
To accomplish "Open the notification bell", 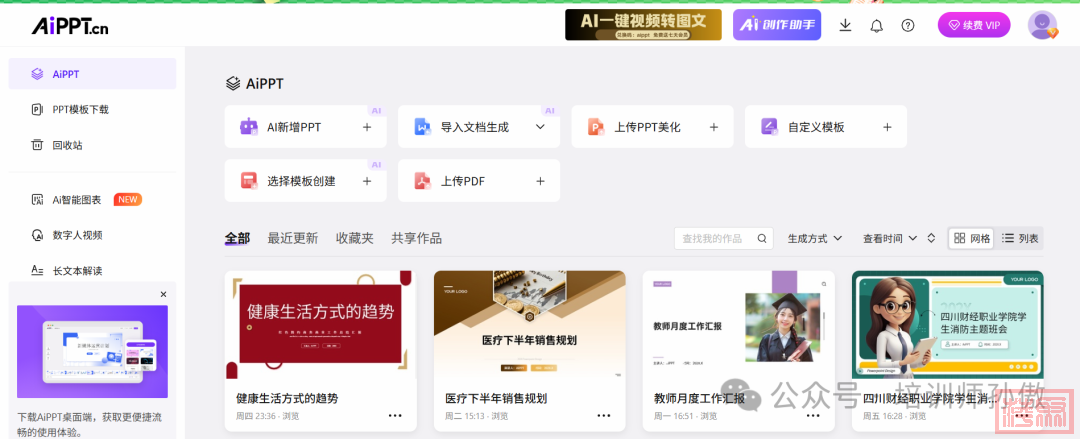I will click(x=876, y=26).
